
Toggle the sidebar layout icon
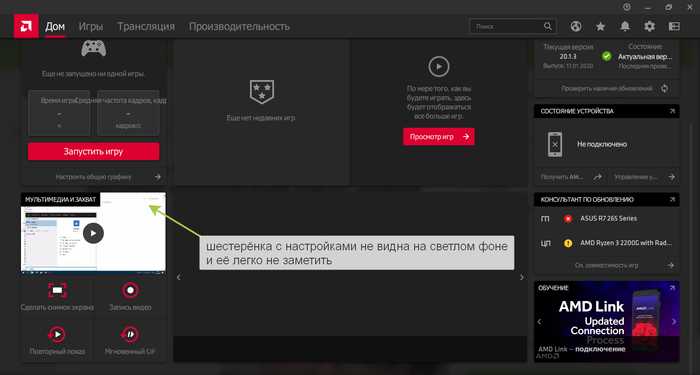pyautogui.click(x=674, y=26)
